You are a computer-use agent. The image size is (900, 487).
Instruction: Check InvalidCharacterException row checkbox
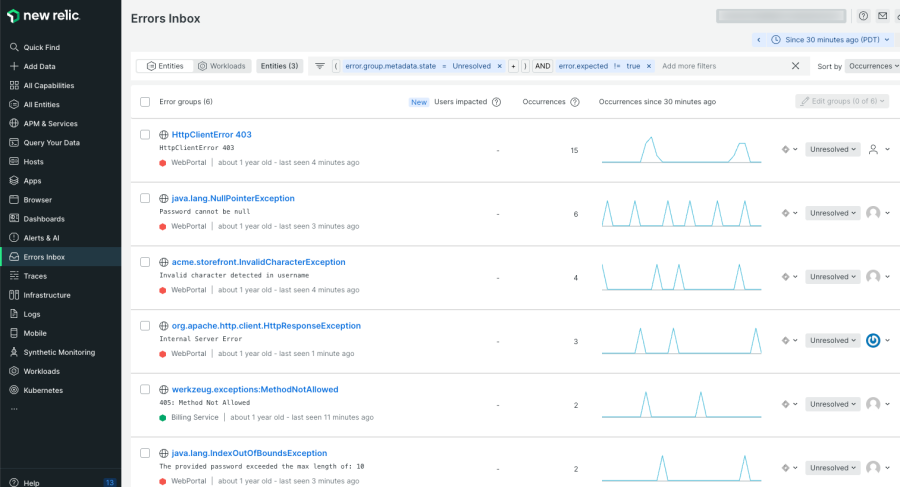point(145,262)
